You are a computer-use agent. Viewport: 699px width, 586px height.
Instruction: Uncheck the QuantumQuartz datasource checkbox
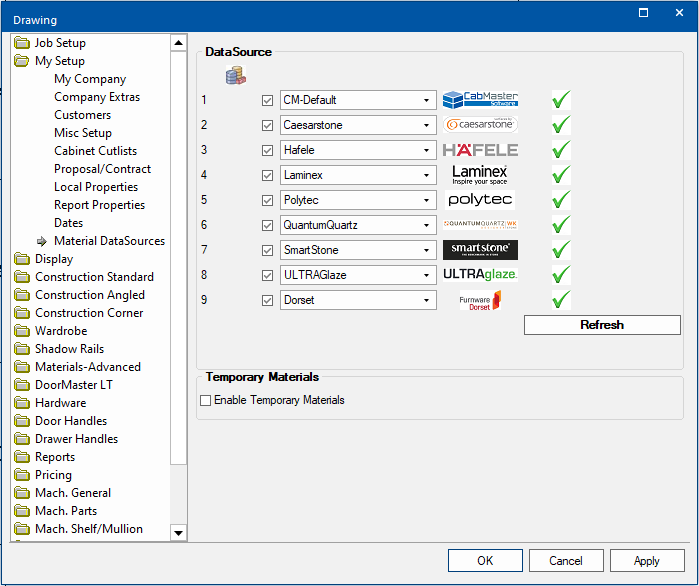[267, 225]
